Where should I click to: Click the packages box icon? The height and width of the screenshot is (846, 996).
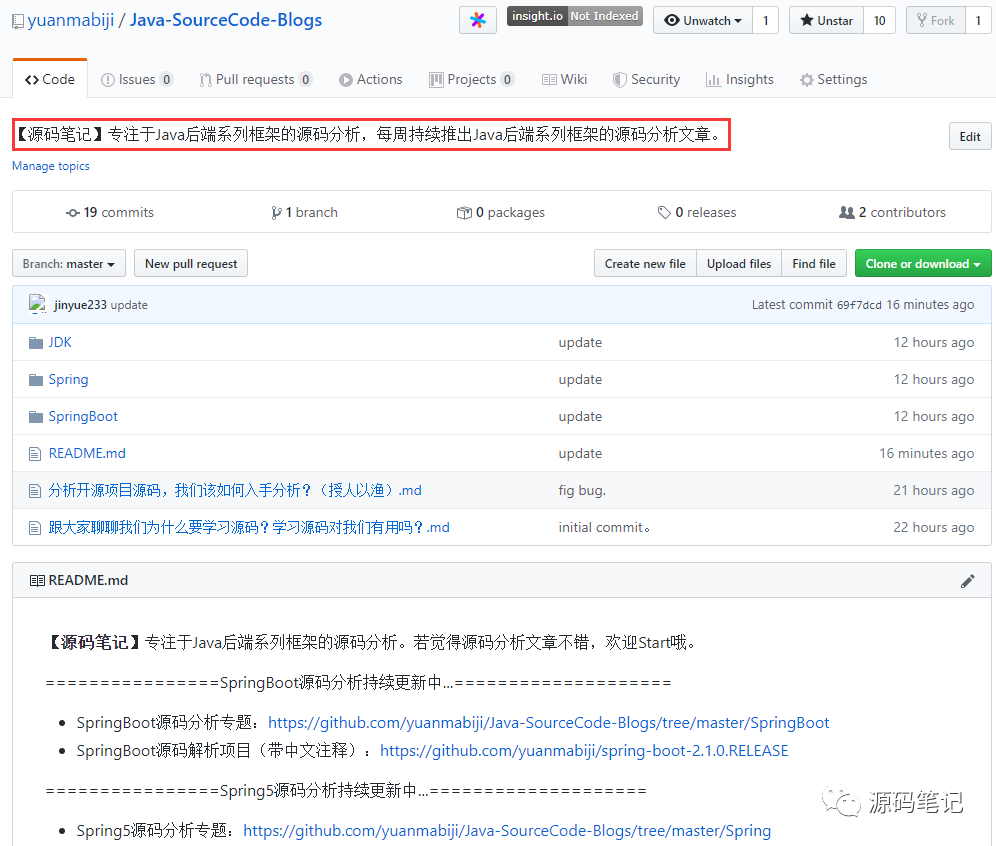[464, 212]
